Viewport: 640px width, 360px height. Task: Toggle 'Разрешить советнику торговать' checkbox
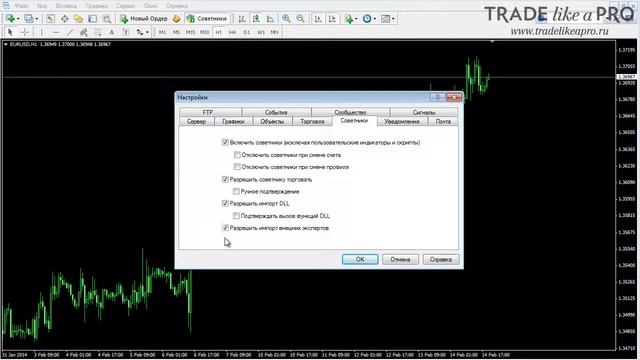[x=225, y=179]
